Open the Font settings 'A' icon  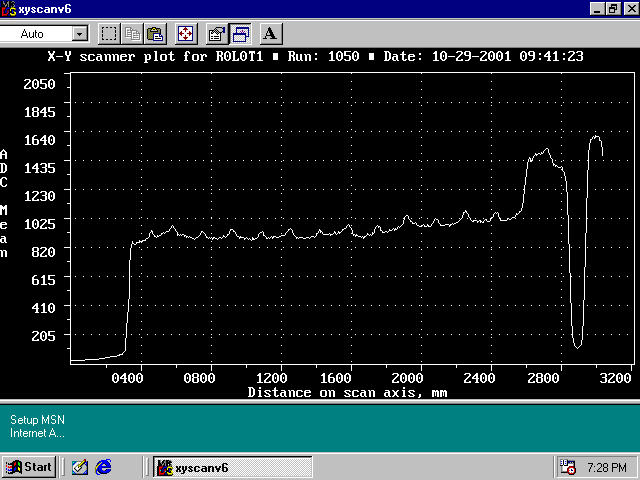[270, 33]
